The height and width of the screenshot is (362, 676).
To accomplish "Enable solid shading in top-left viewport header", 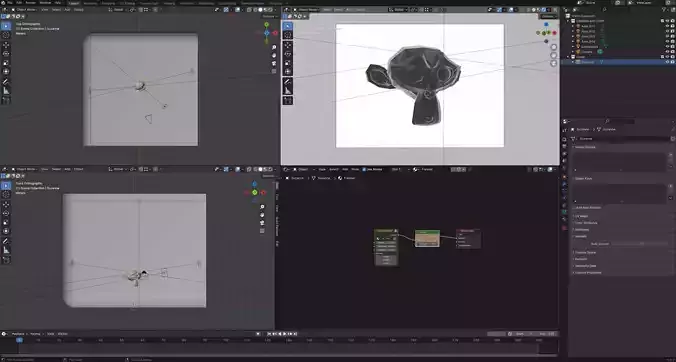I will pos(260,9).
